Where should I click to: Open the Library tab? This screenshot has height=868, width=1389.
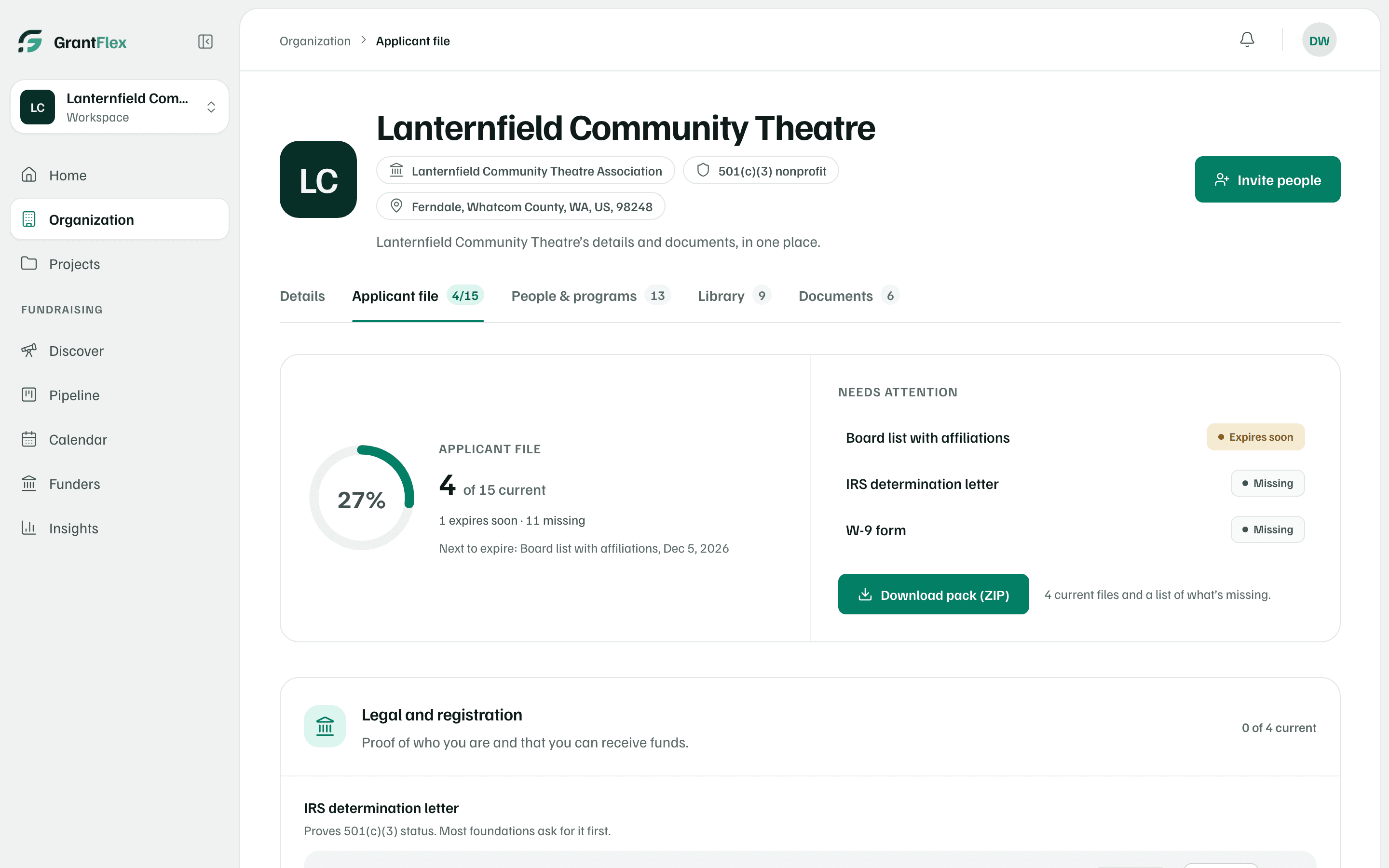(x=734, y=296)
